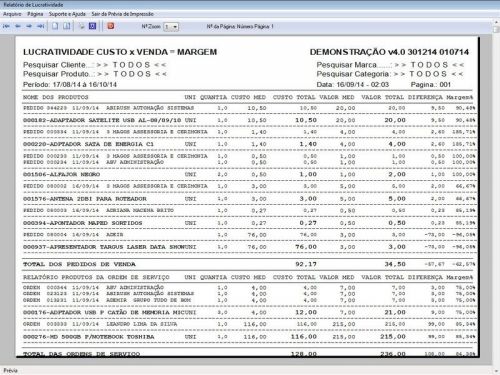The width and height of the screenshot is (500, 375).
Task: Select the 000176-ADPTADOR USB P CATÃO DE MEMORIA row
Action: pos(249,312)
